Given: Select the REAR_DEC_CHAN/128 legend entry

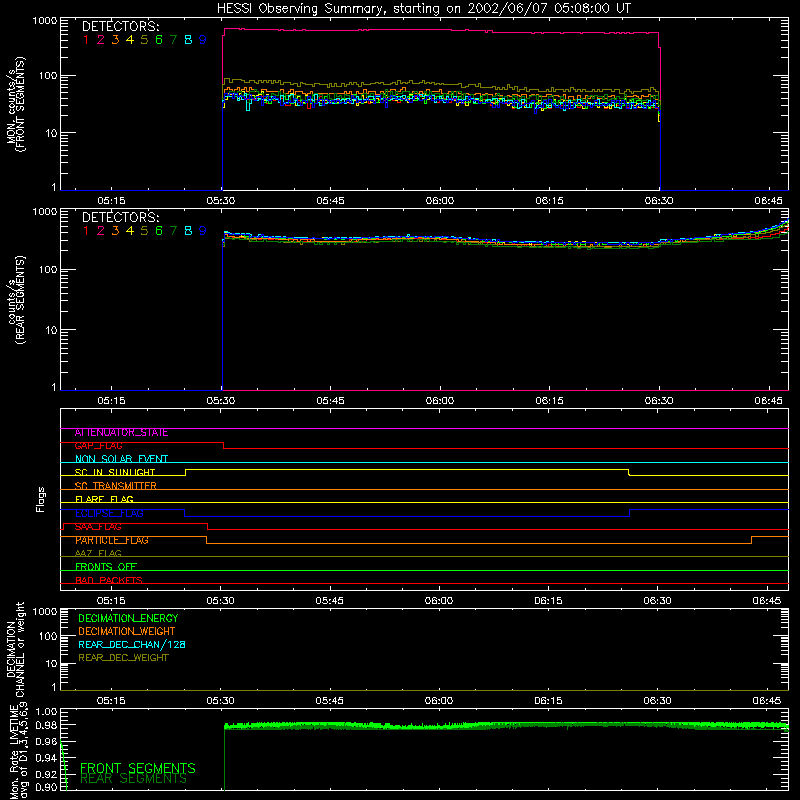Looking at the screenshot, I should point(132,645).
